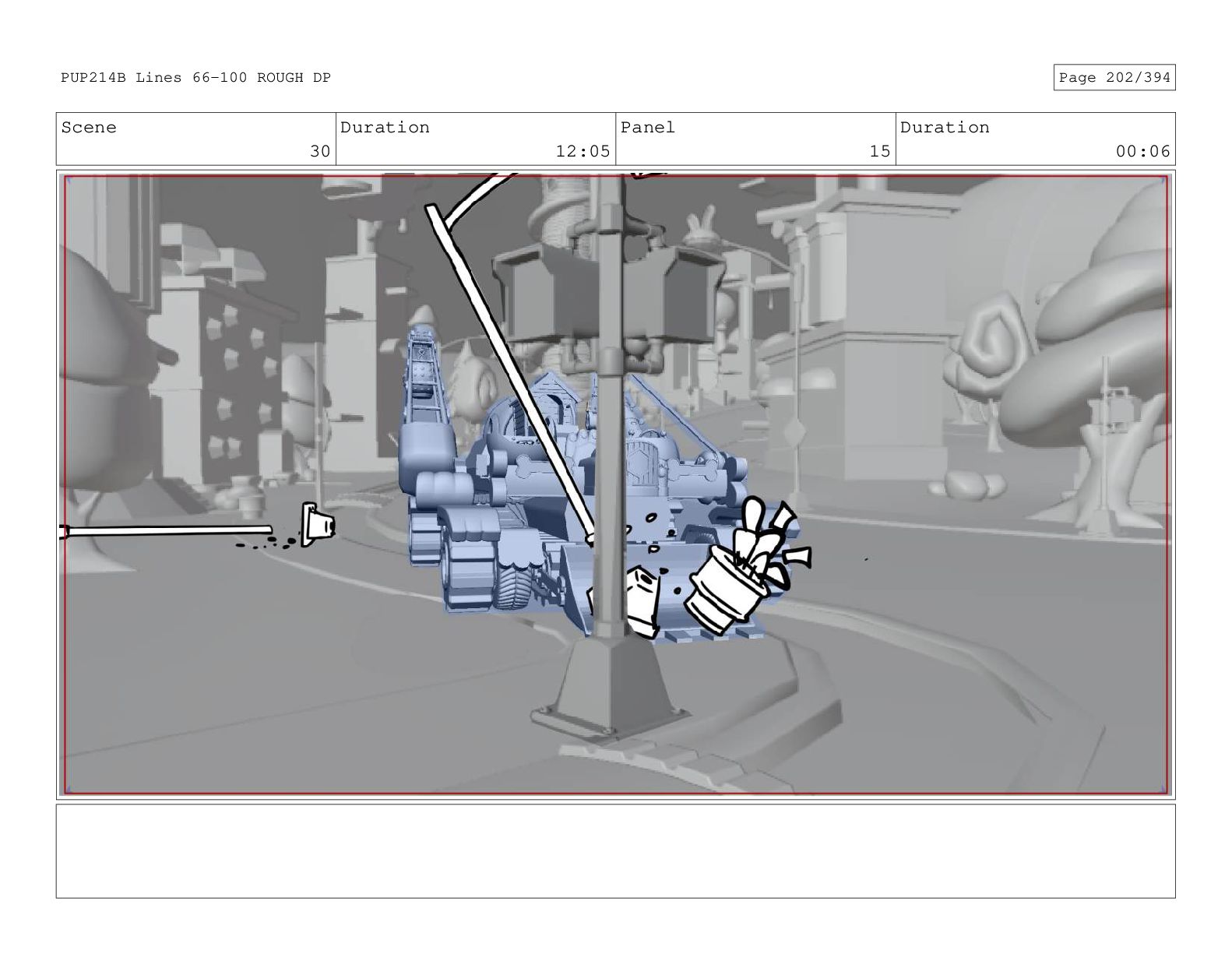The image size is (1232, 954).
Task: Click the 'Page 202/394' box
Action: (x=1114, y=77)
